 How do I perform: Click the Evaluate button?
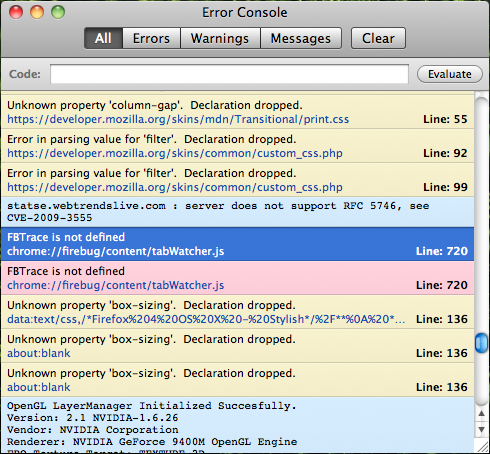(x=450, y=74)
